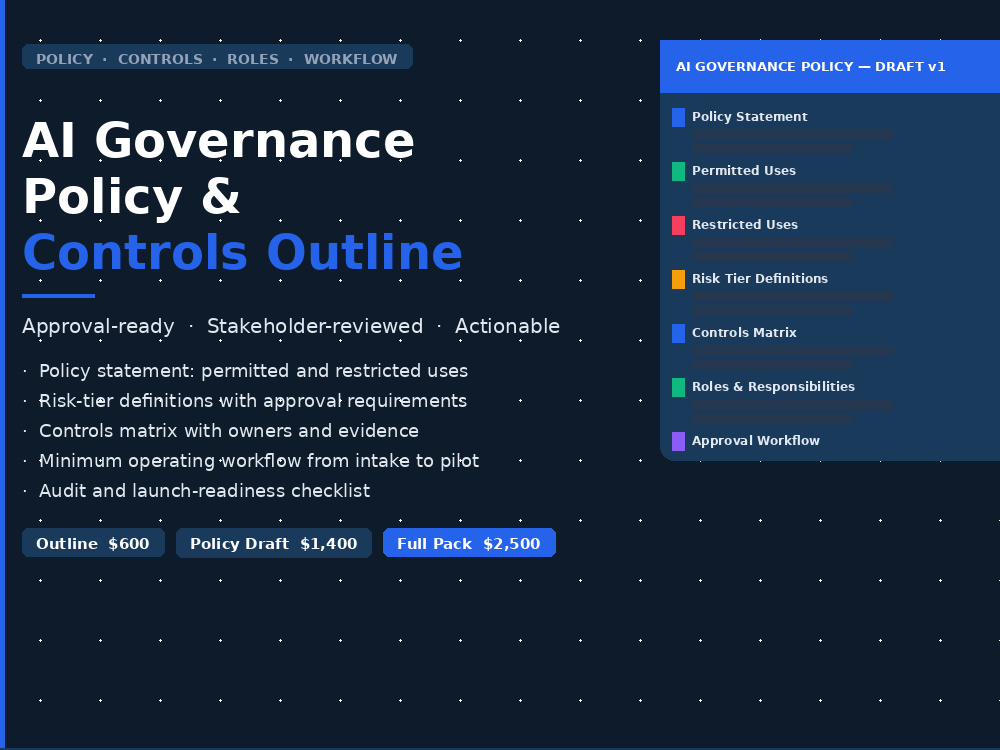Screen dimensions: 1000x750
Task: Click the 'Actionable' tagline word
Action: (x=508, y=326)
